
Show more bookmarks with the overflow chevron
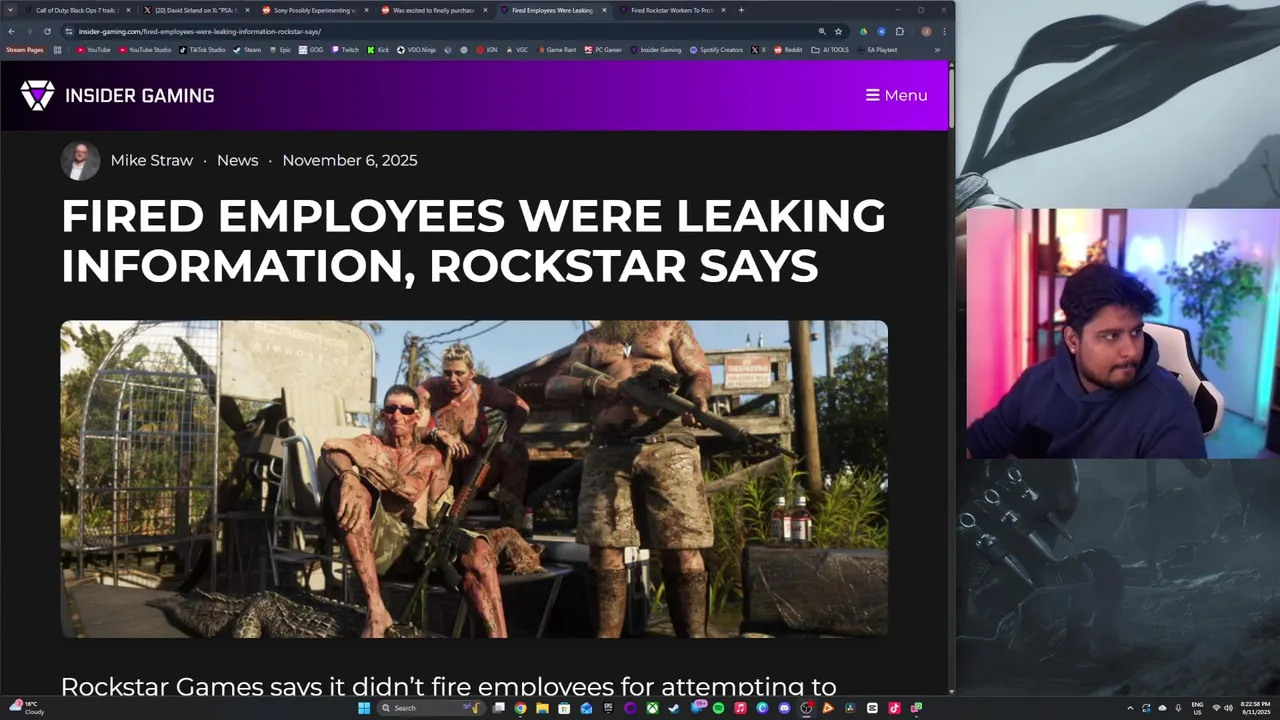pyautogui.click(x=937, y=49)
